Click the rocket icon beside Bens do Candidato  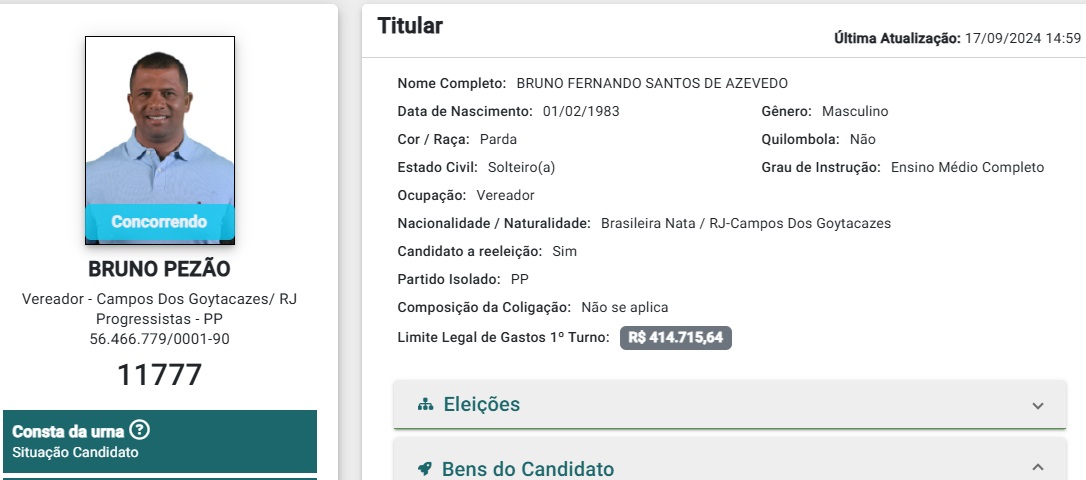point(425,469)
